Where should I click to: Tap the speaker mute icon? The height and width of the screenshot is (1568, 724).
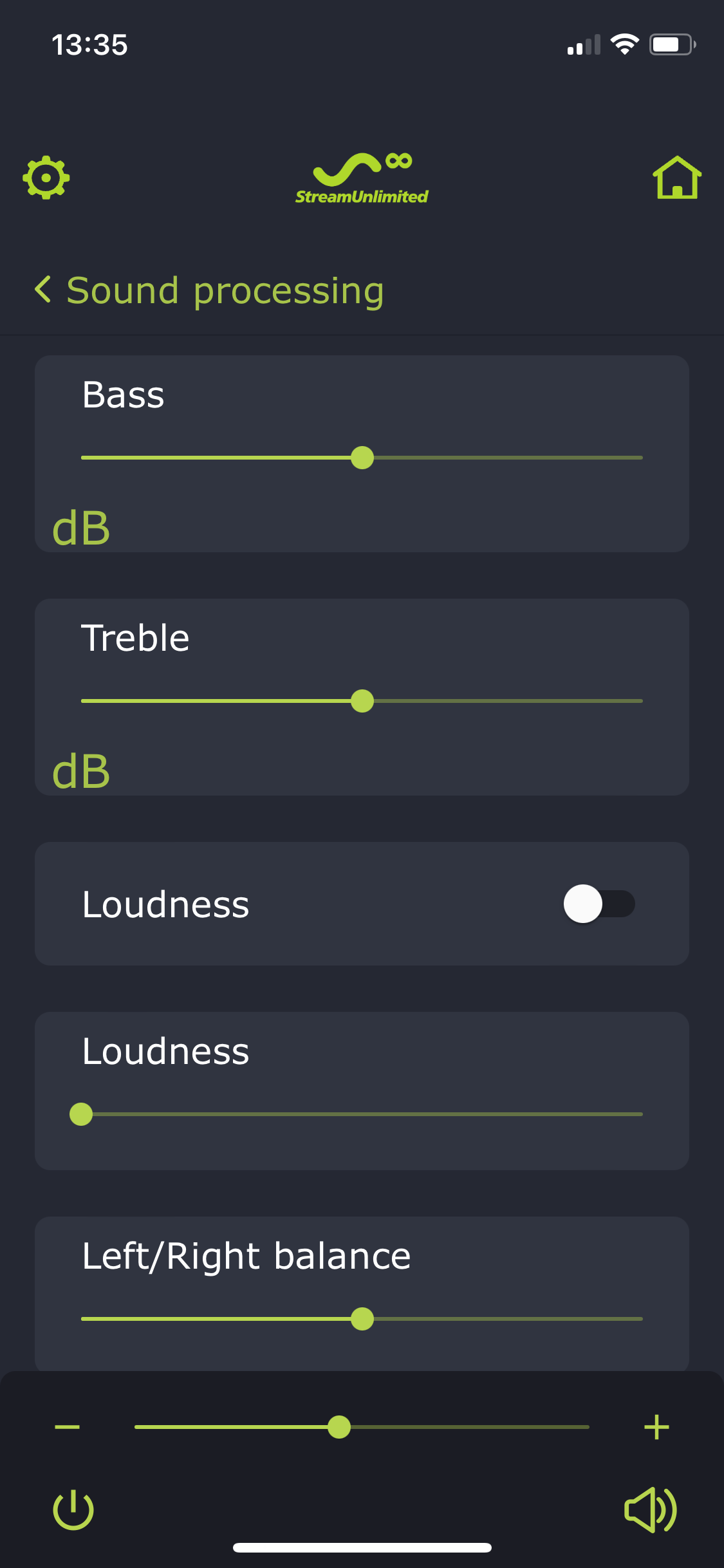click(650, 1509)
